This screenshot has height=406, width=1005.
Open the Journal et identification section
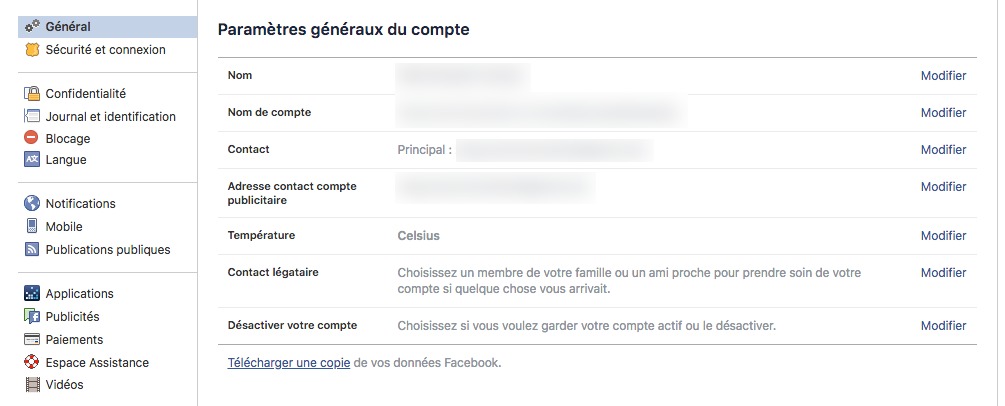[x=110, y=117]
